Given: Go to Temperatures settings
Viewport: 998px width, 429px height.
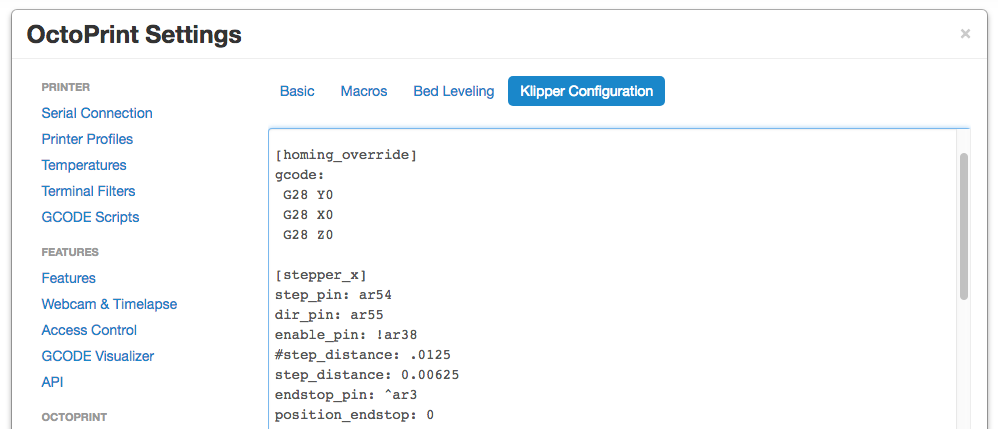Looking at the screenshot, I should pyautogui.click(x=84, y=165).
